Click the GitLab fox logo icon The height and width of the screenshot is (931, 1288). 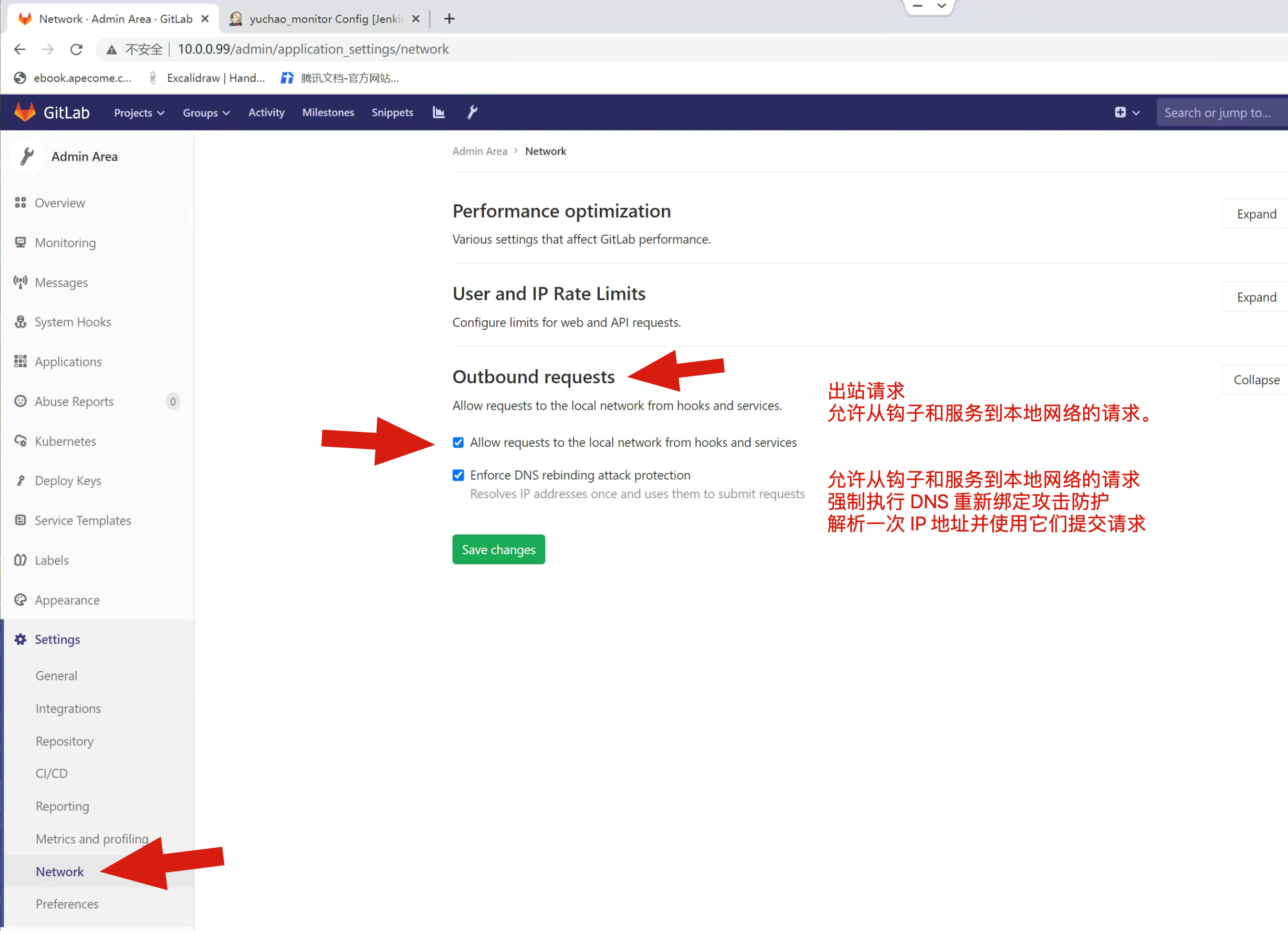coord(25,113)
